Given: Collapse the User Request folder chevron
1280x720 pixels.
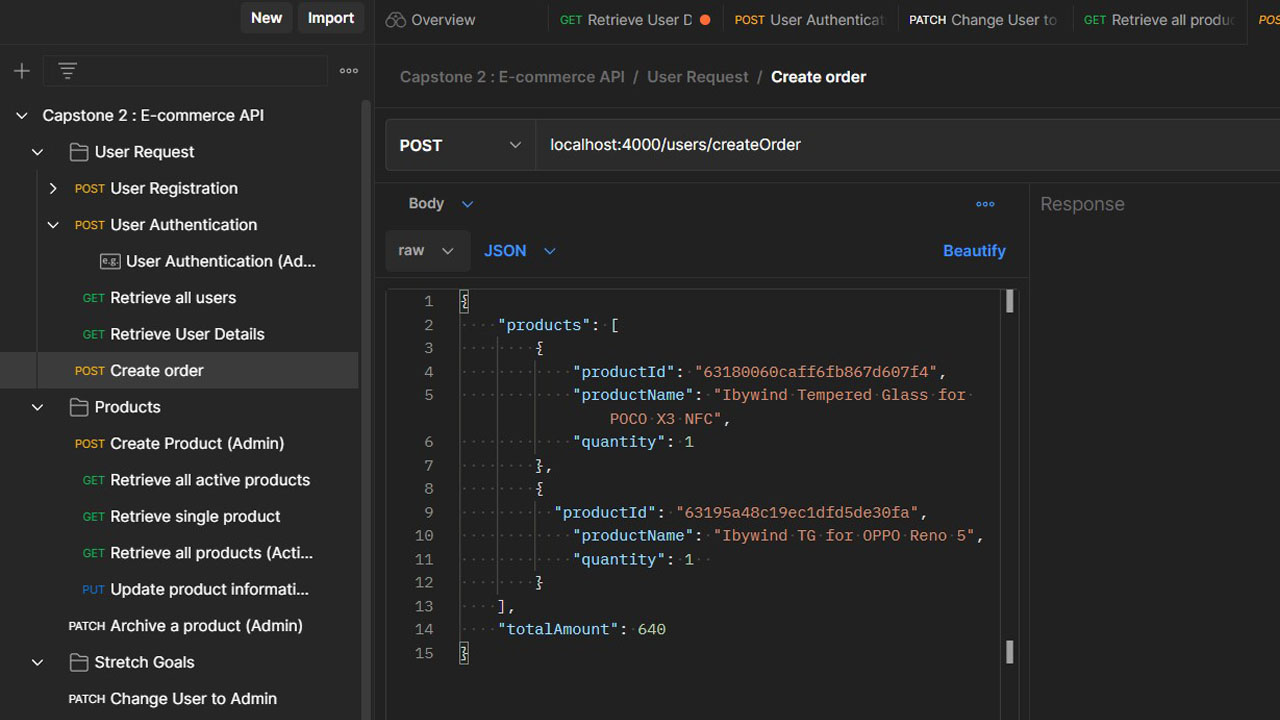Looking at the screenshot, I should (x=38, y=152).
